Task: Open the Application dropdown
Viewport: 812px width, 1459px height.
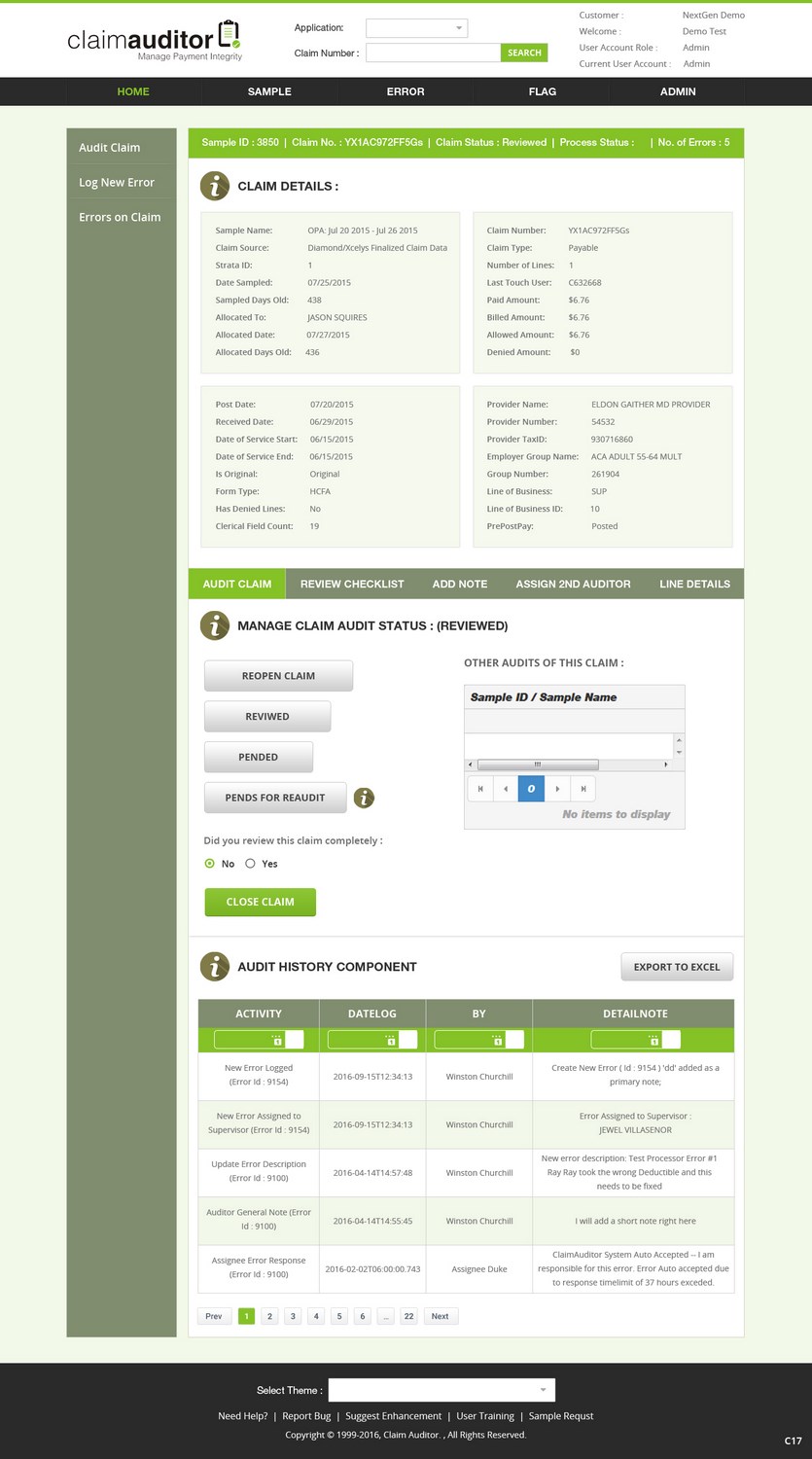Action: click(x=417, y=28)
